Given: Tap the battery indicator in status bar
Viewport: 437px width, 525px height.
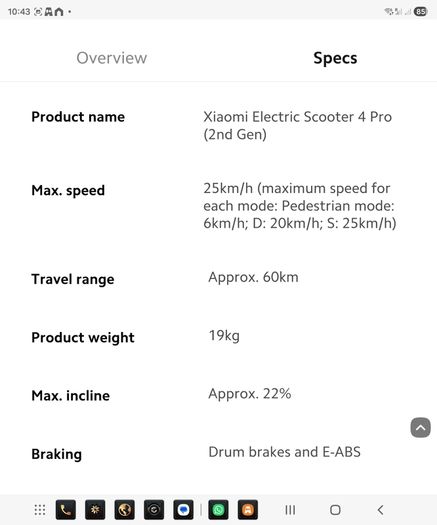Looking at the screenshot, I should coord(421,11).
